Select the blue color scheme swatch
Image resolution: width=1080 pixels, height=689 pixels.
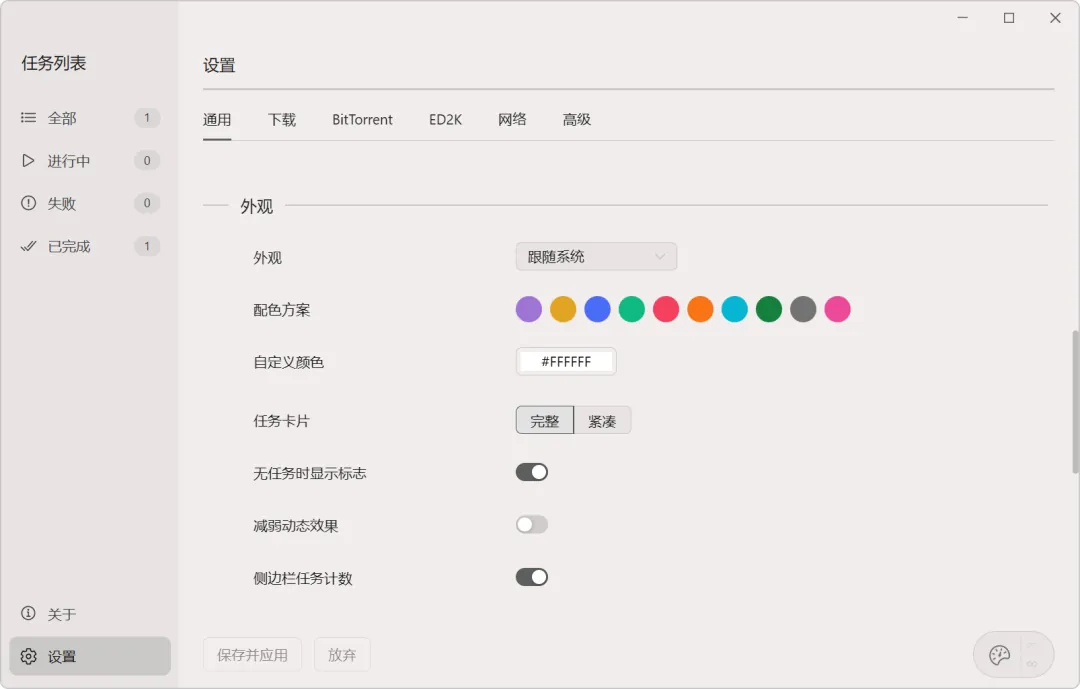pos(597,309)
